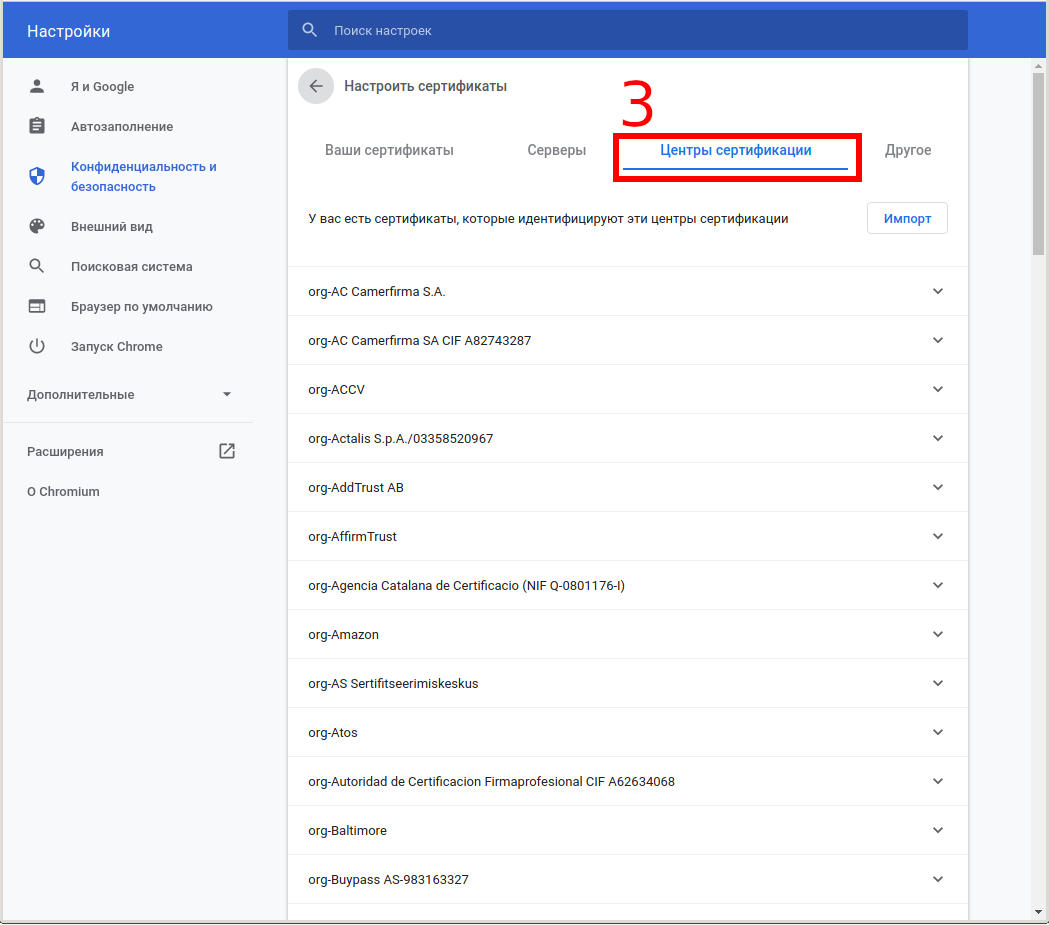Expand org-Baltimore certificate entry
Screen dimensions: 1049x925
(x=937, y=830)
